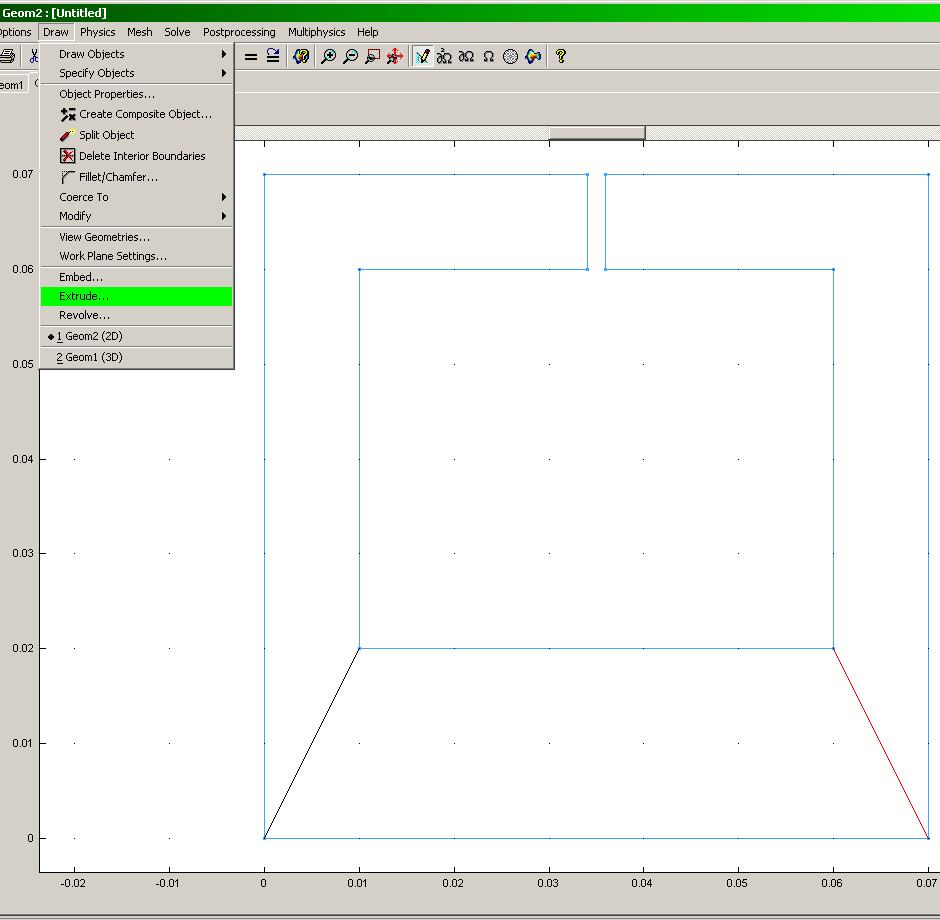The width and height of the screenshot is (940, 920).
Task: Select 1 Geom2 (2D) geometry entry
Action: (x=137, y=336)
